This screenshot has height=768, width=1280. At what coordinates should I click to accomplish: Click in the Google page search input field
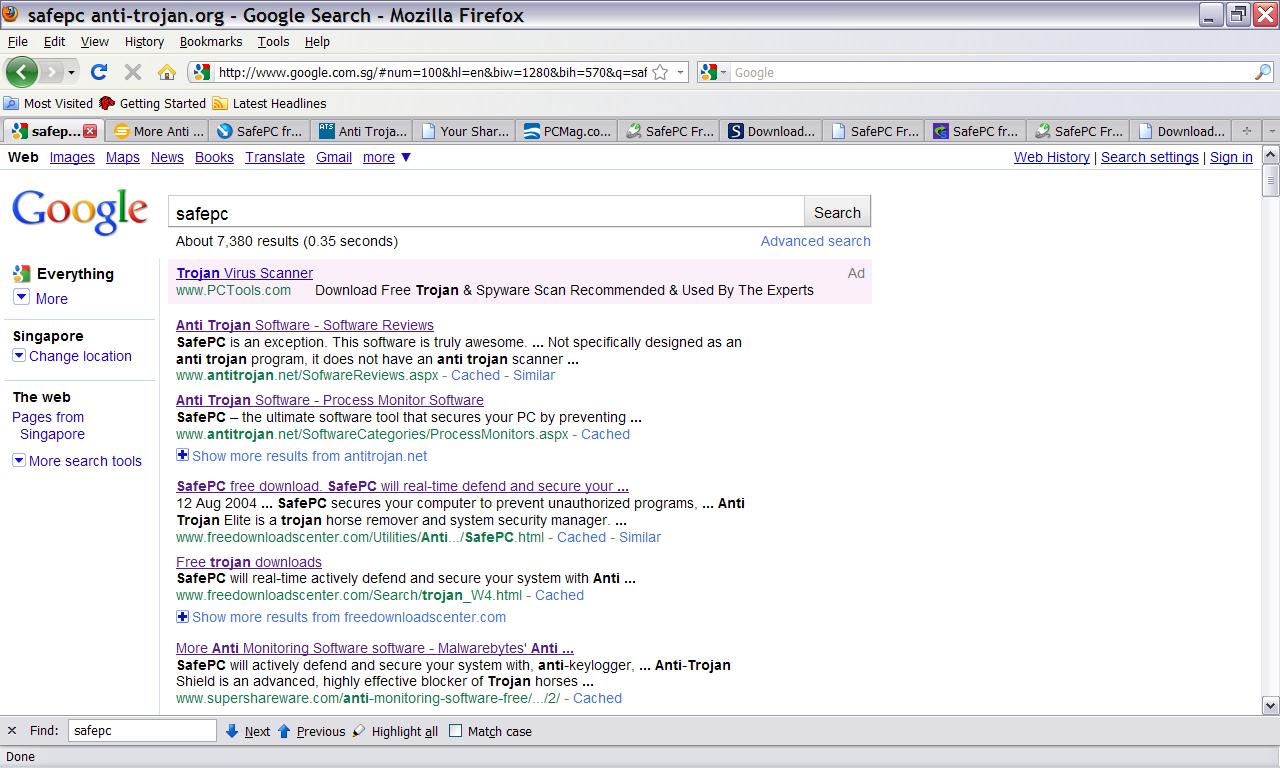pos(486,212)
